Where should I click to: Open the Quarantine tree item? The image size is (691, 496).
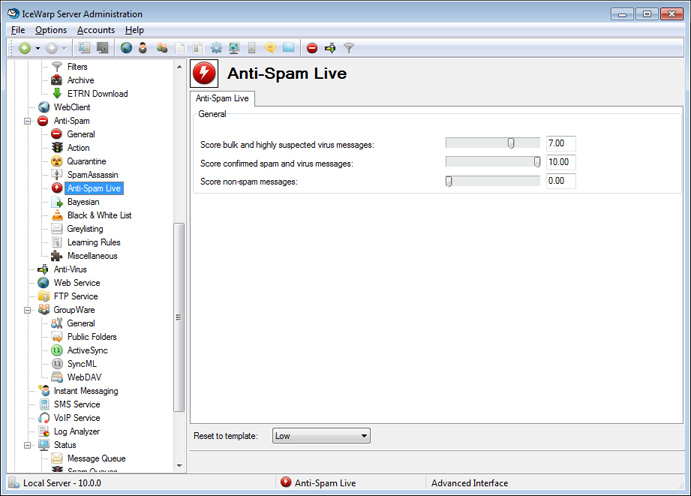tap(86, 161)
